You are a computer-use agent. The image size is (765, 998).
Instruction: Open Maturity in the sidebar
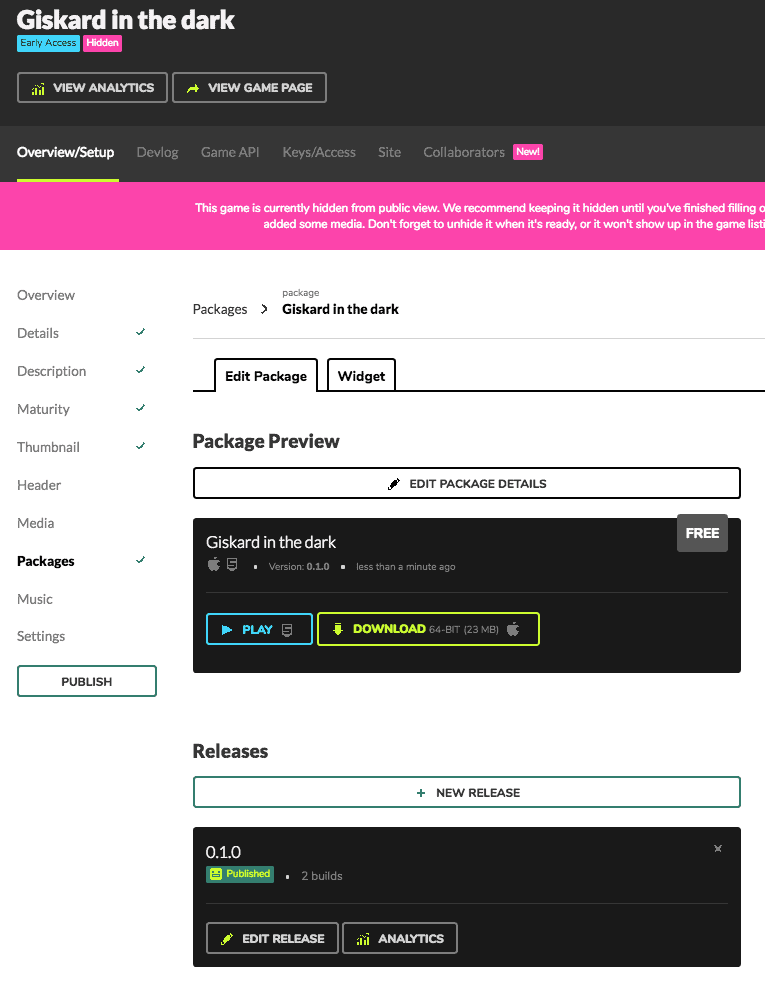click(43, 409)
